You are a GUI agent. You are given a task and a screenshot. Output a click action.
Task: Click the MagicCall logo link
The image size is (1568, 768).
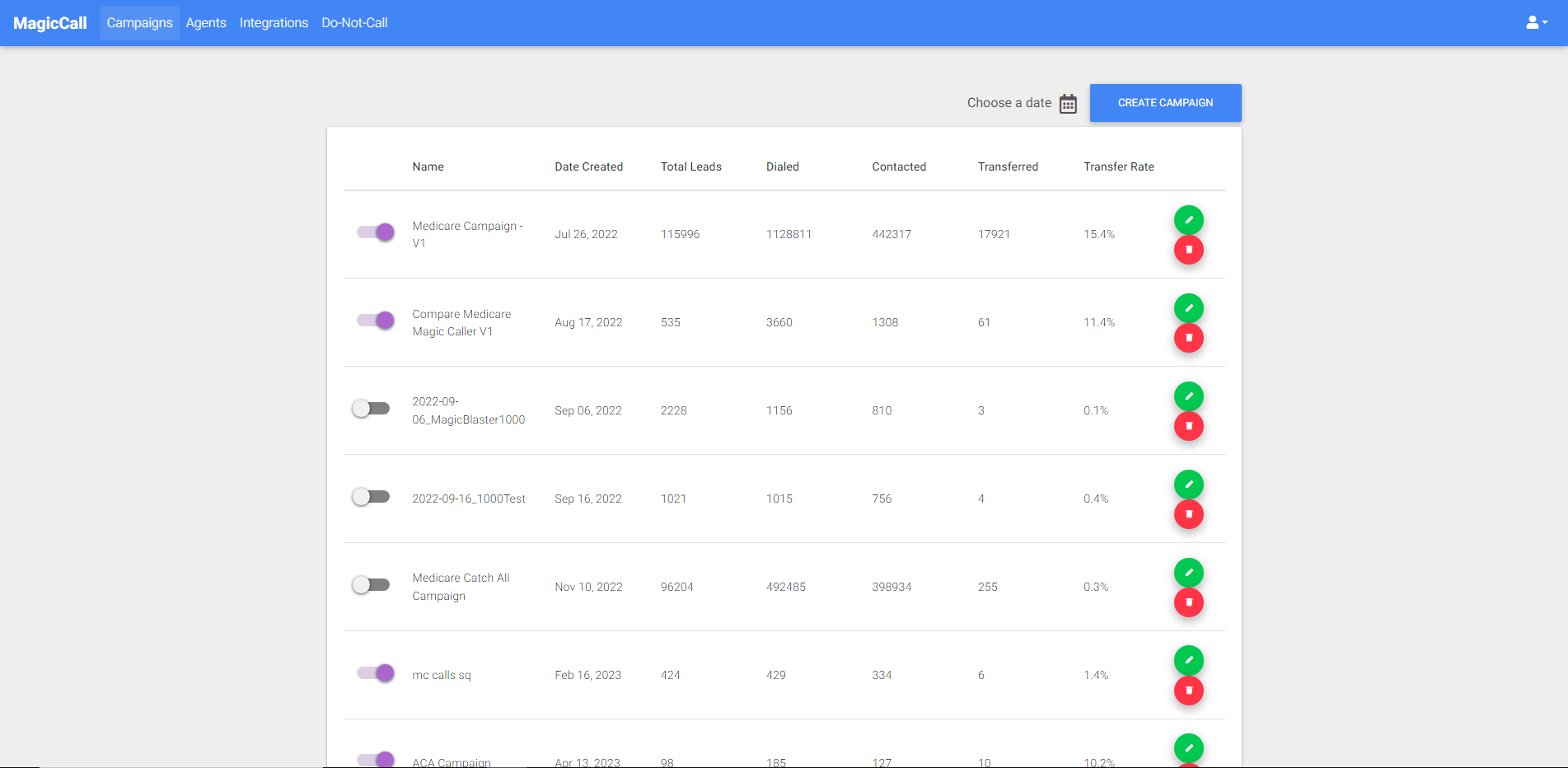coord(50,23)
